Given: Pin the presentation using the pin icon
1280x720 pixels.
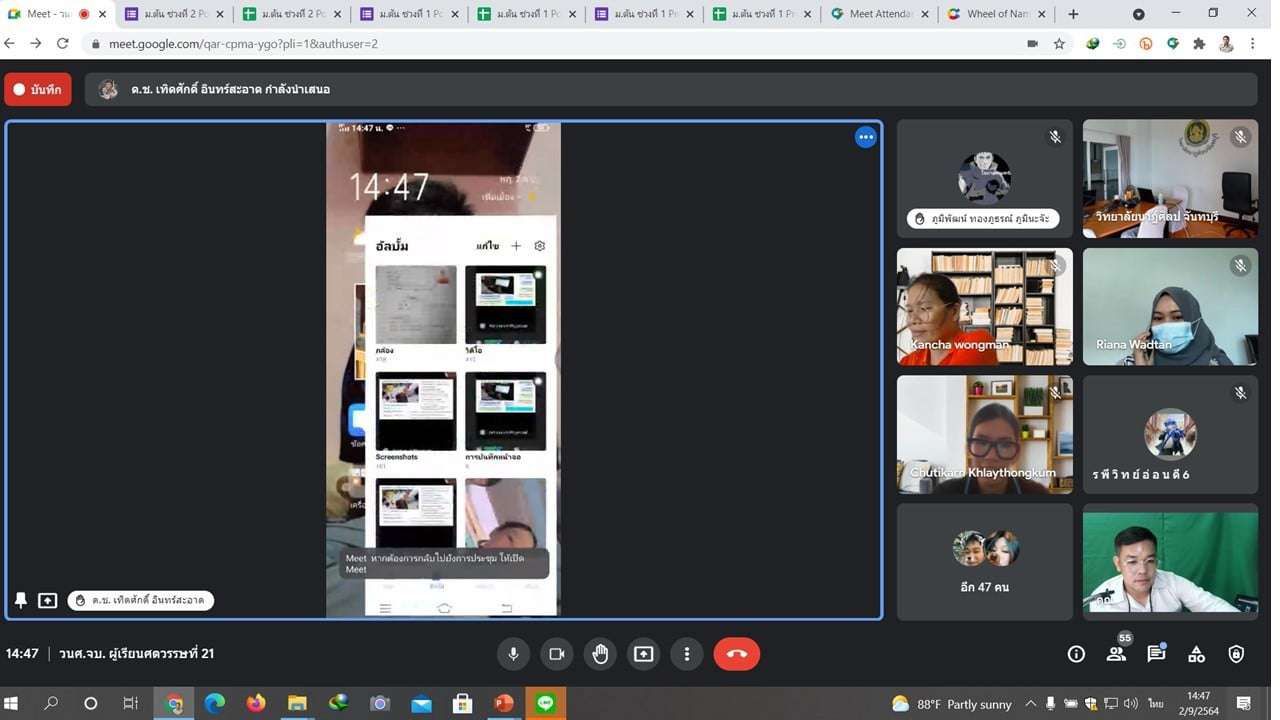Looking at the screenshot, I should coord(21,600).
